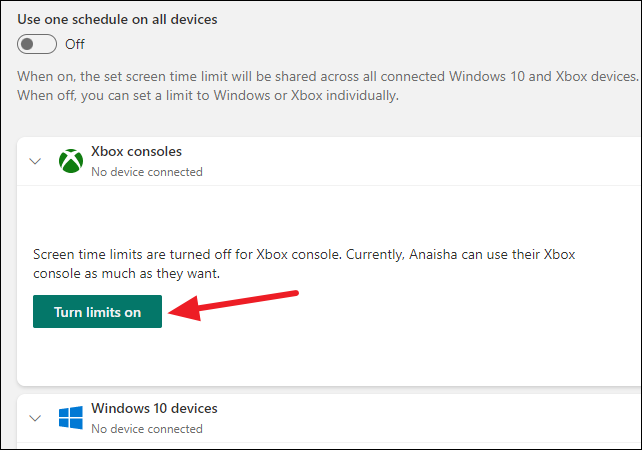Collapse the Xbox consoles section chevron
Screen dimensions: 642x450
click(x=36, y=161)
